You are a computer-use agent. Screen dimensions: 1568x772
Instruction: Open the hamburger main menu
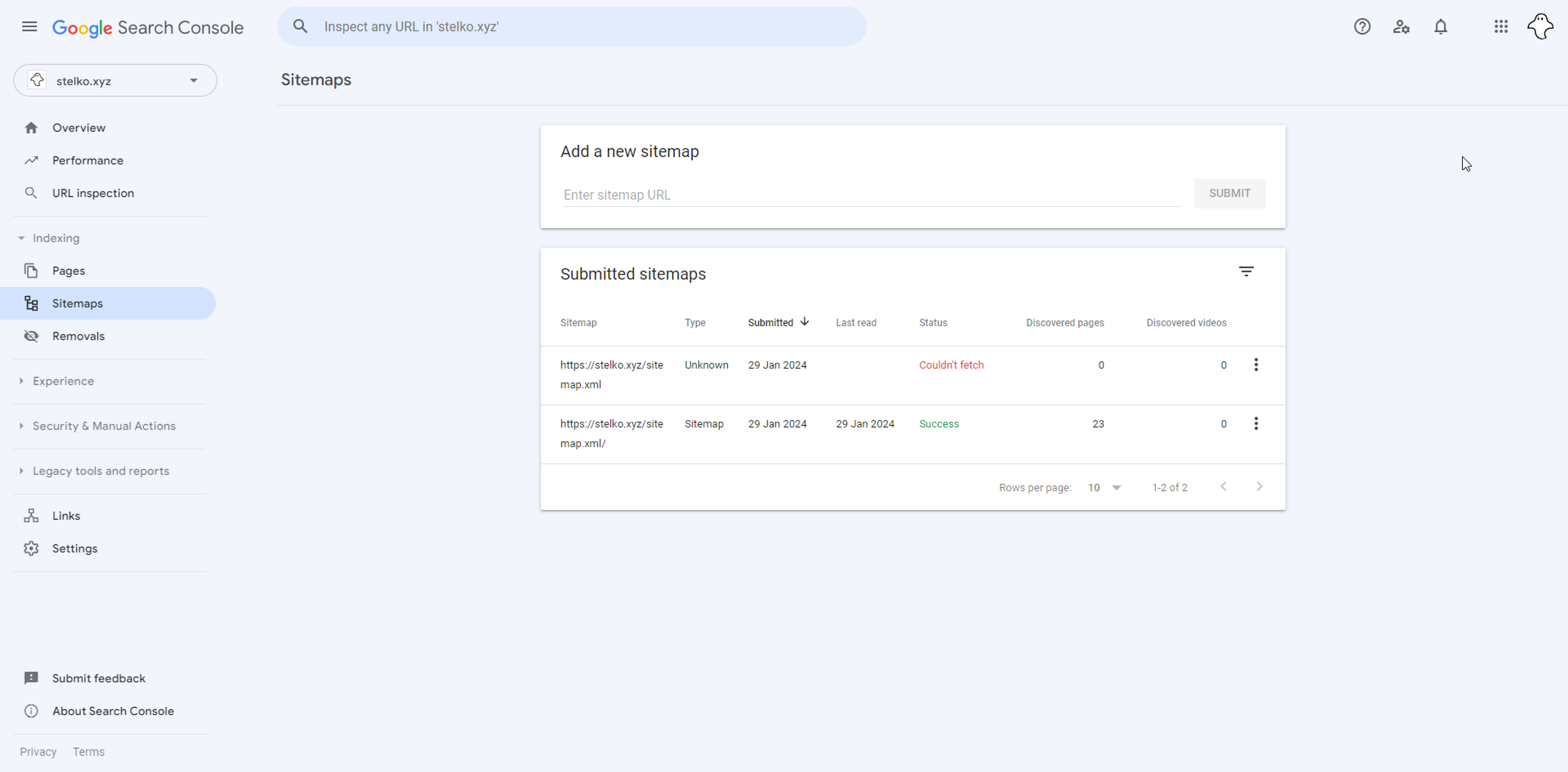(x=29, y=27)
